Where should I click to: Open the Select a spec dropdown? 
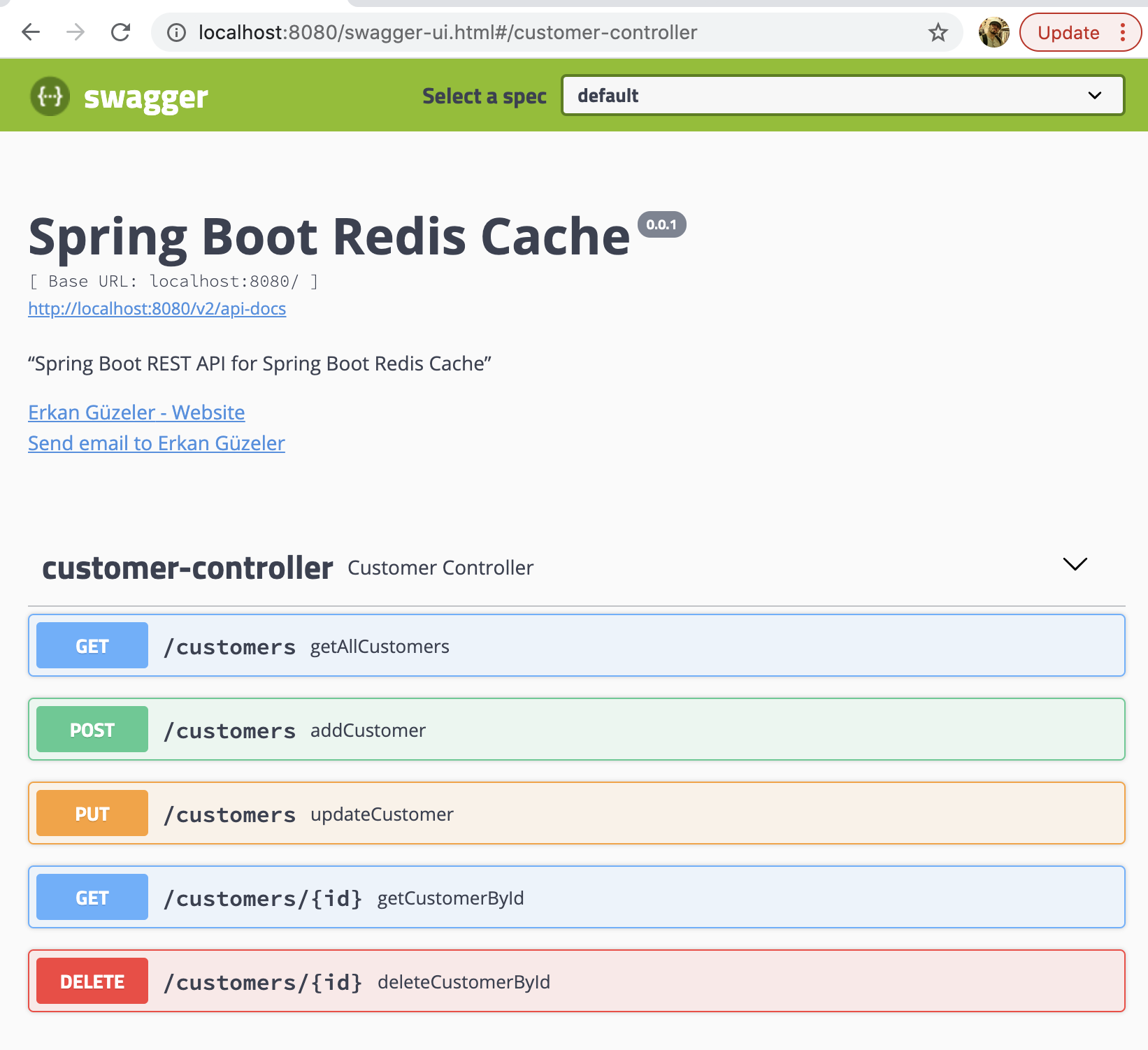pos(842,95)
